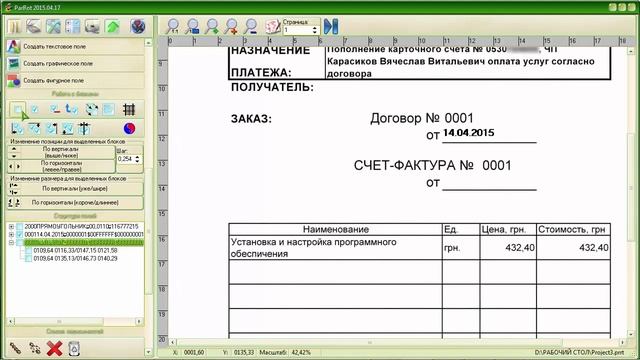Click the shapes icon for figure field
This screenshot has width=640, height=360.
click(x=13, y=80)
